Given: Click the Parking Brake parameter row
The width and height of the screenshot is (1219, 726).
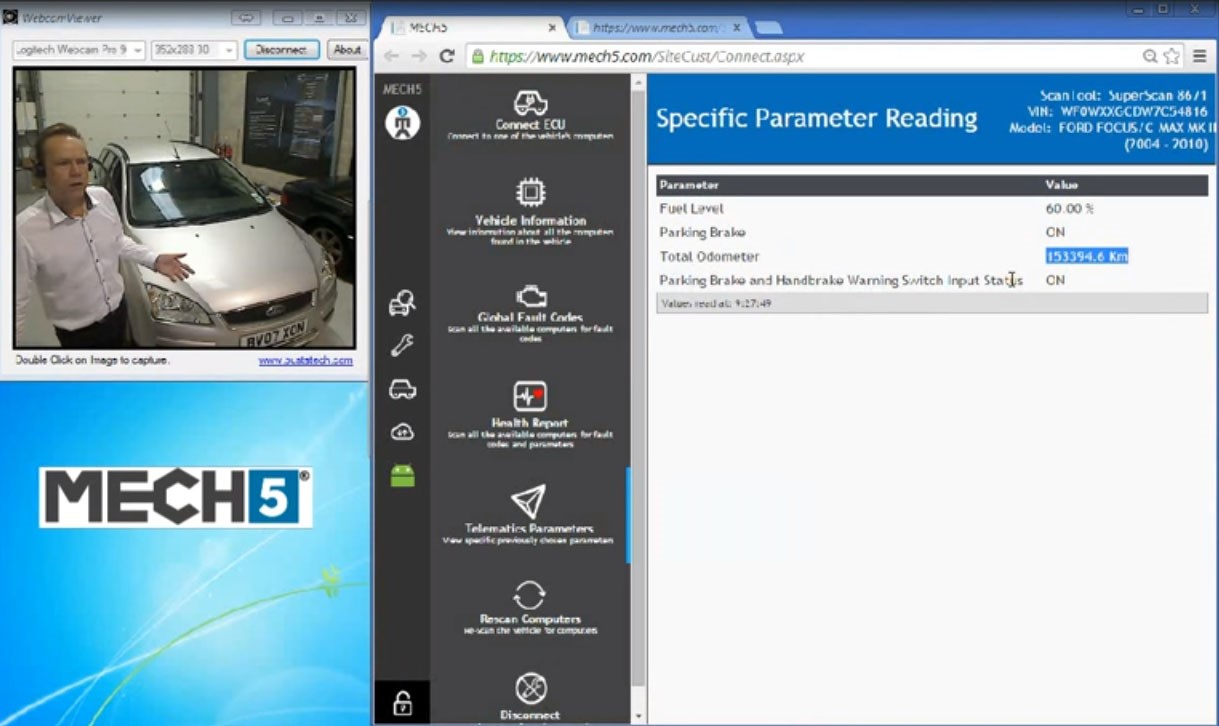Looking at the screenshot, I should pyautogui.click(x=932, y=232).
